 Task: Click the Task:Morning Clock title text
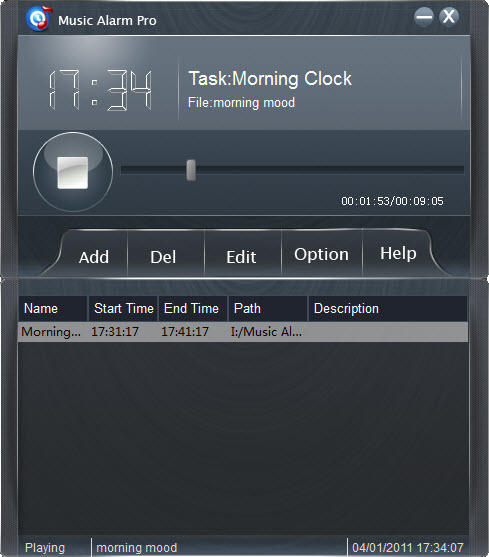coord(270,79)
